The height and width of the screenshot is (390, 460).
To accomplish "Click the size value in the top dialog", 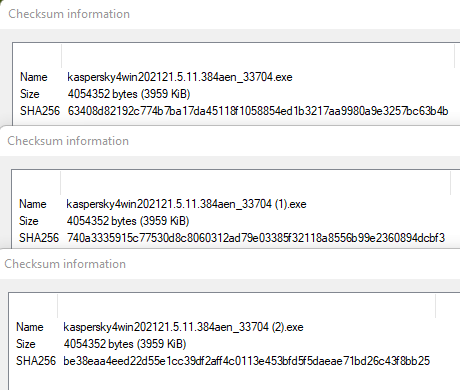I will [129, 94].
